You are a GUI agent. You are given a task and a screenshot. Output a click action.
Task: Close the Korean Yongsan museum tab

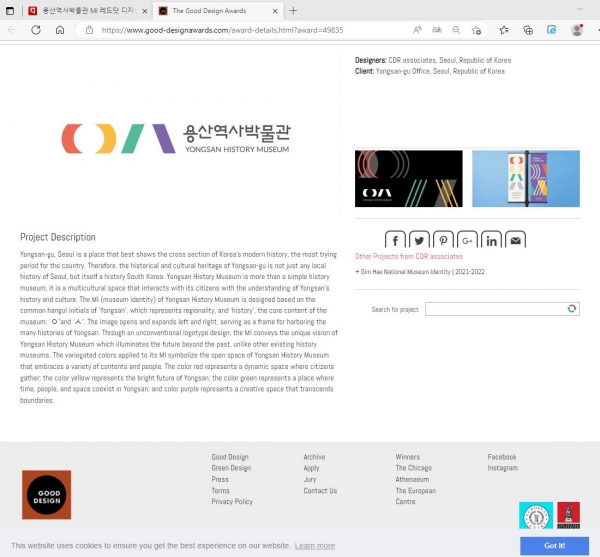(x=145, y=11)
